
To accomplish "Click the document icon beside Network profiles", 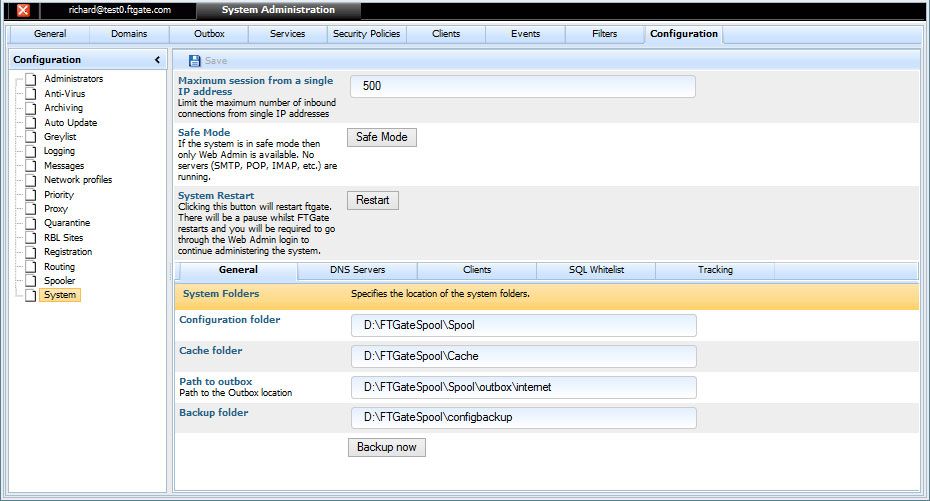I will [x=31, y=180].
